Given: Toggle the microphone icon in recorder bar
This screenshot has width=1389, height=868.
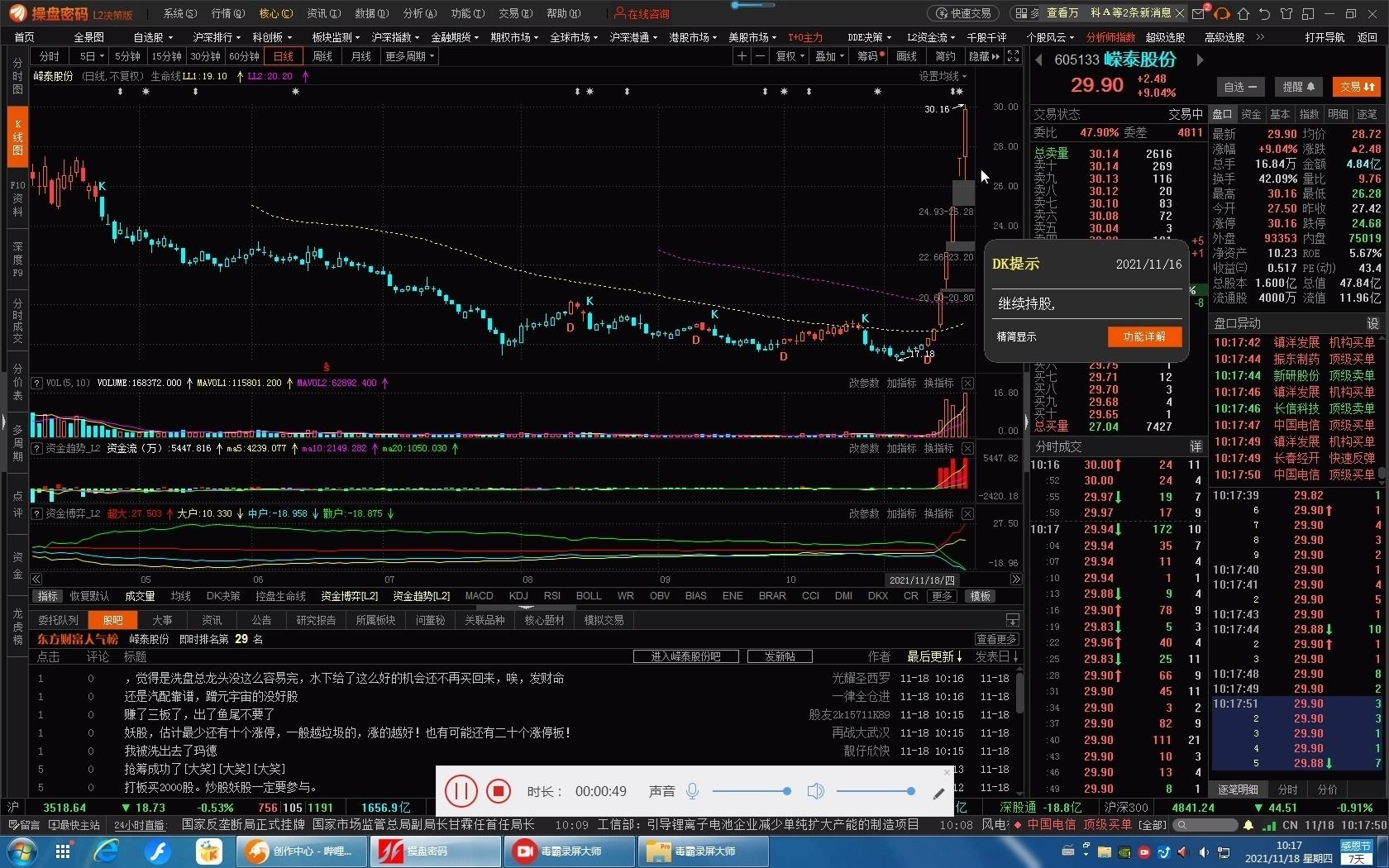Looking at the screenshot, I should click(693, 791).
